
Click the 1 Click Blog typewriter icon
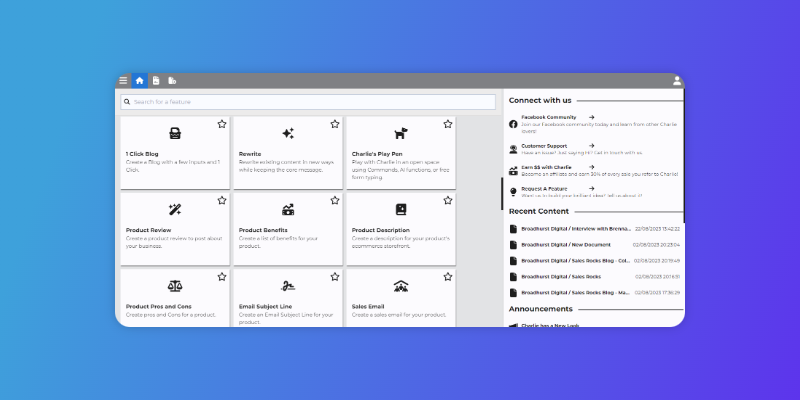point(175,134)
